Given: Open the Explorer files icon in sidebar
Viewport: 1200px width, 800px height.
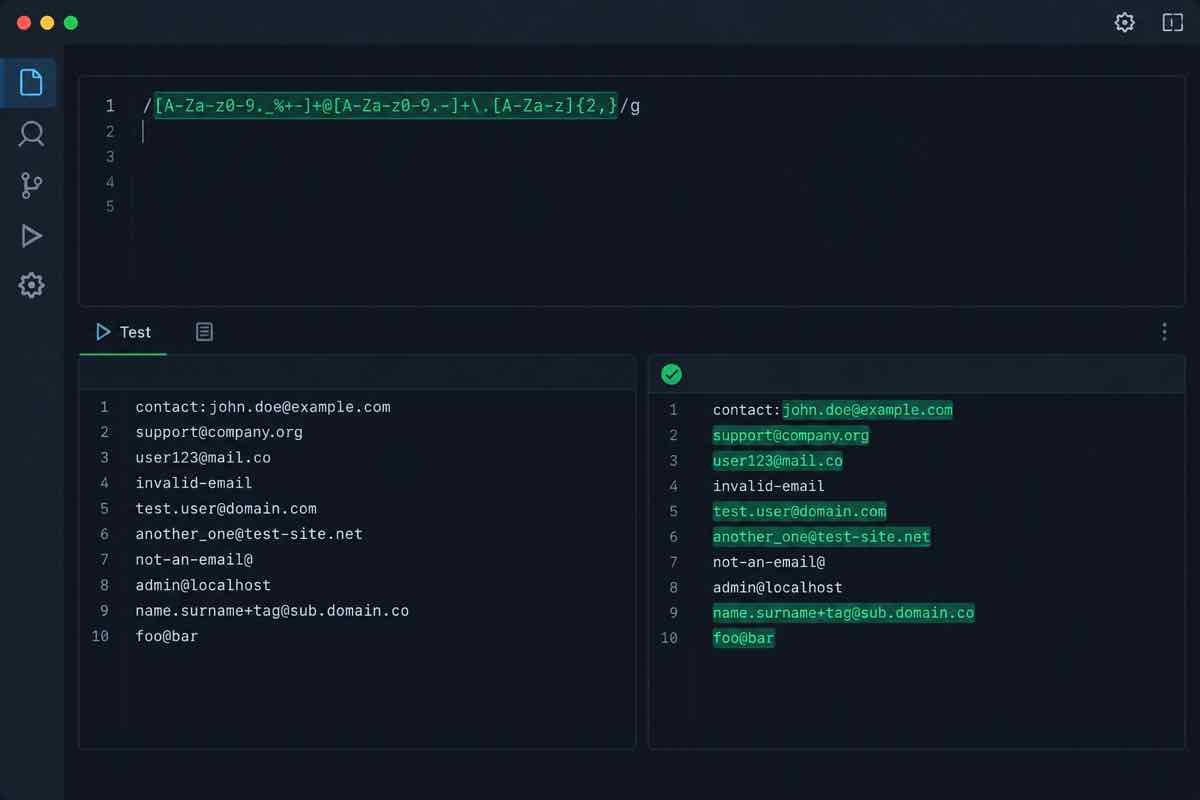Looking at the screenshot, I should tap(31, 82).
